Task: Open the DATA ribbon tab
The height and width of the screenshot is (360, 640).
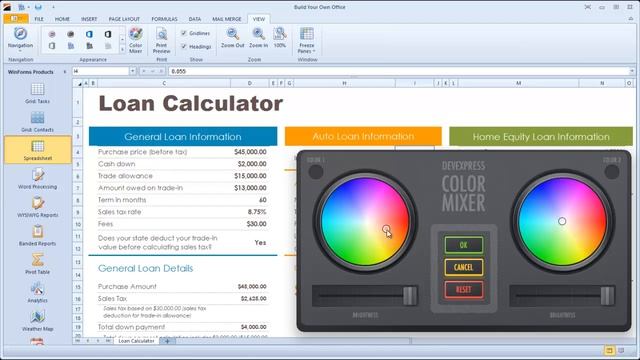Action: pyautogui.click(x=195, y=19)
